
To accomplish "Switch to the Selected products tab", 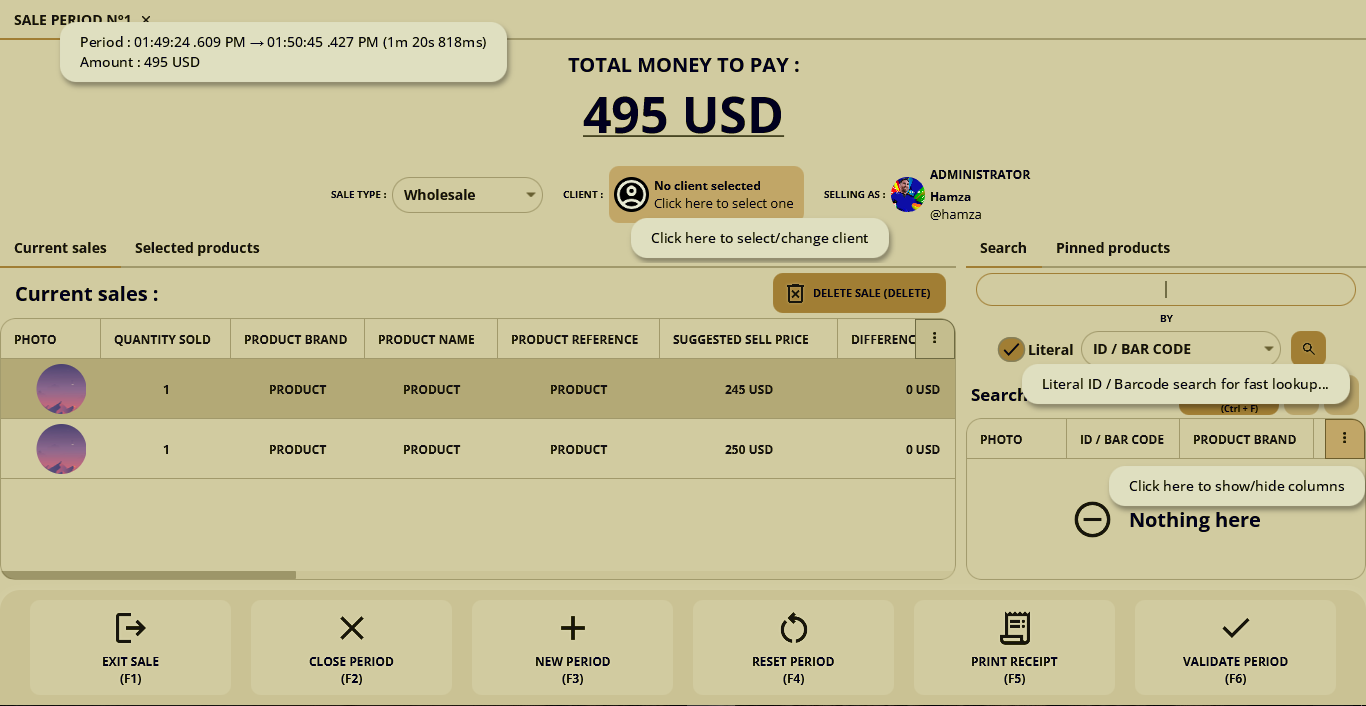I will pos(197,248).
